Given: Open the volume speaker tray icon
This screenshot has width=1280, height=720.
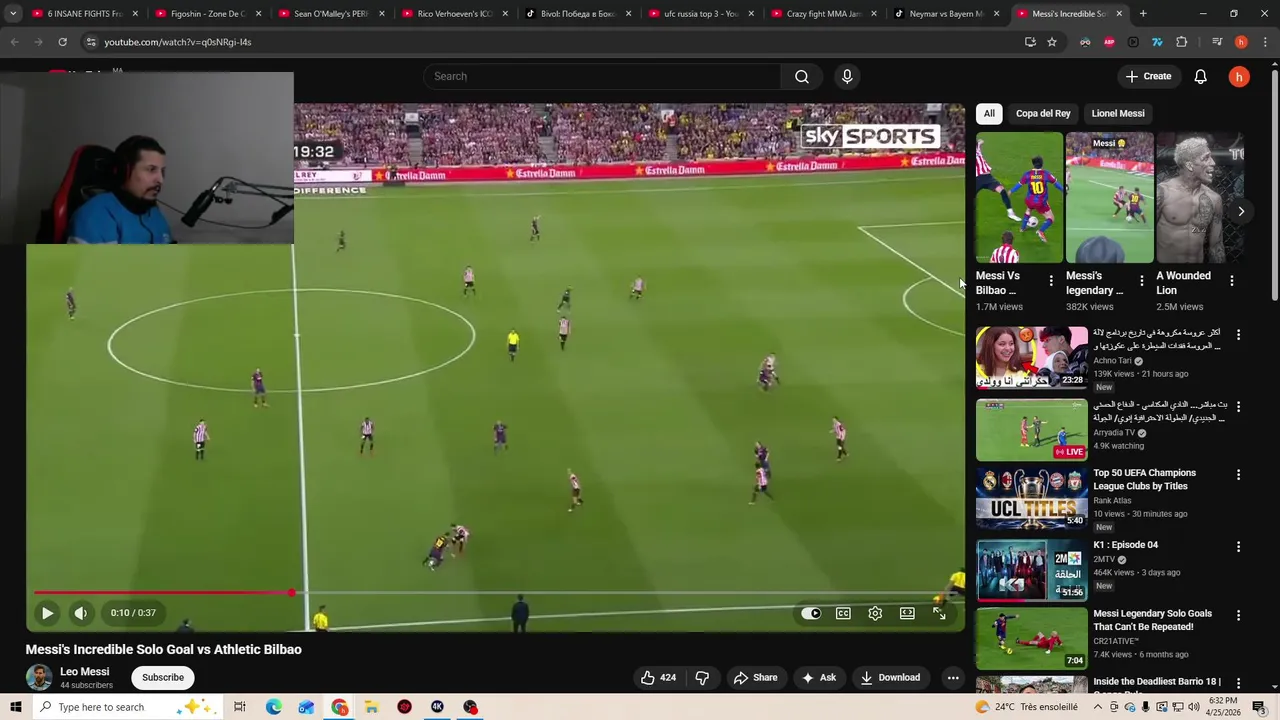Looking at the screenshot, I should [1194, 707].
